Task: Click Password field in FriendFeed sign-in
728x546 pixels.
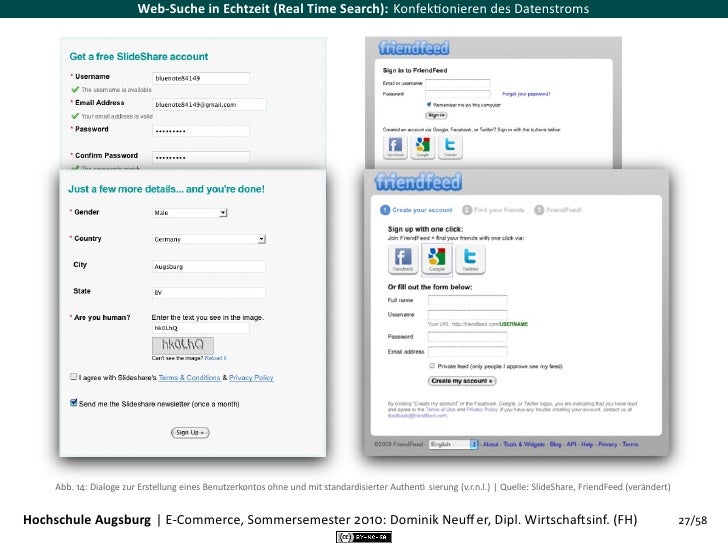Action: pos(458,94)
